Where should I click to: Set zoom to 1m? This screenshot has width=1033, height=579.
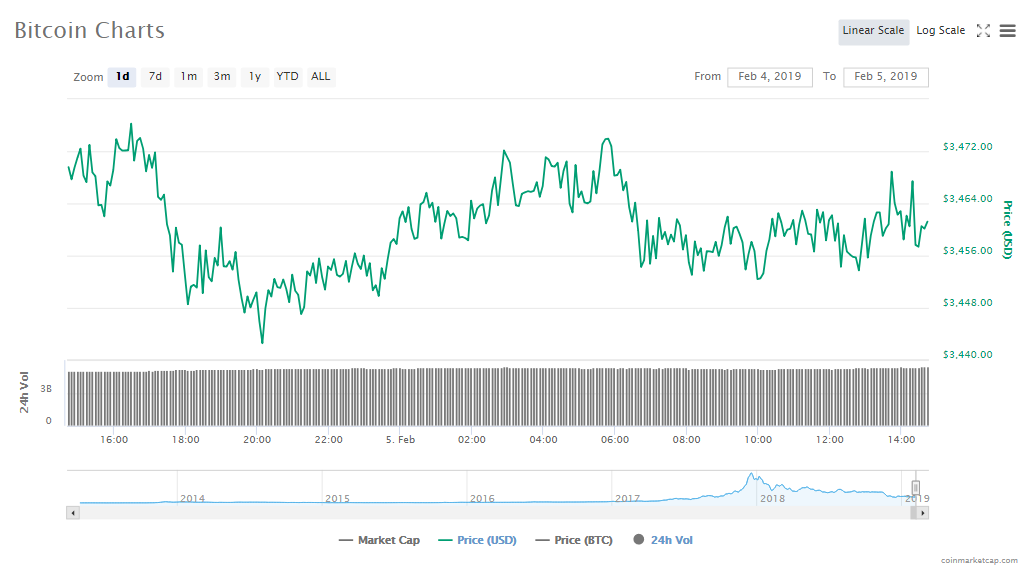(x=188, y=77)
